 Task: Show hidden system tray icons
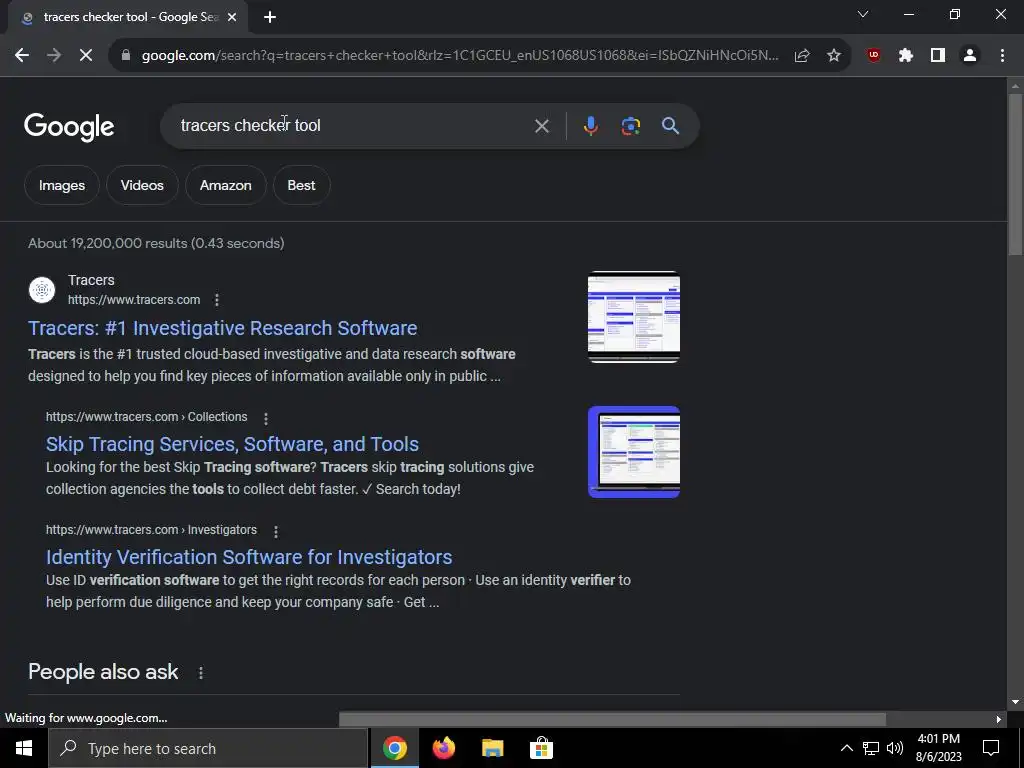pos(846,748)
